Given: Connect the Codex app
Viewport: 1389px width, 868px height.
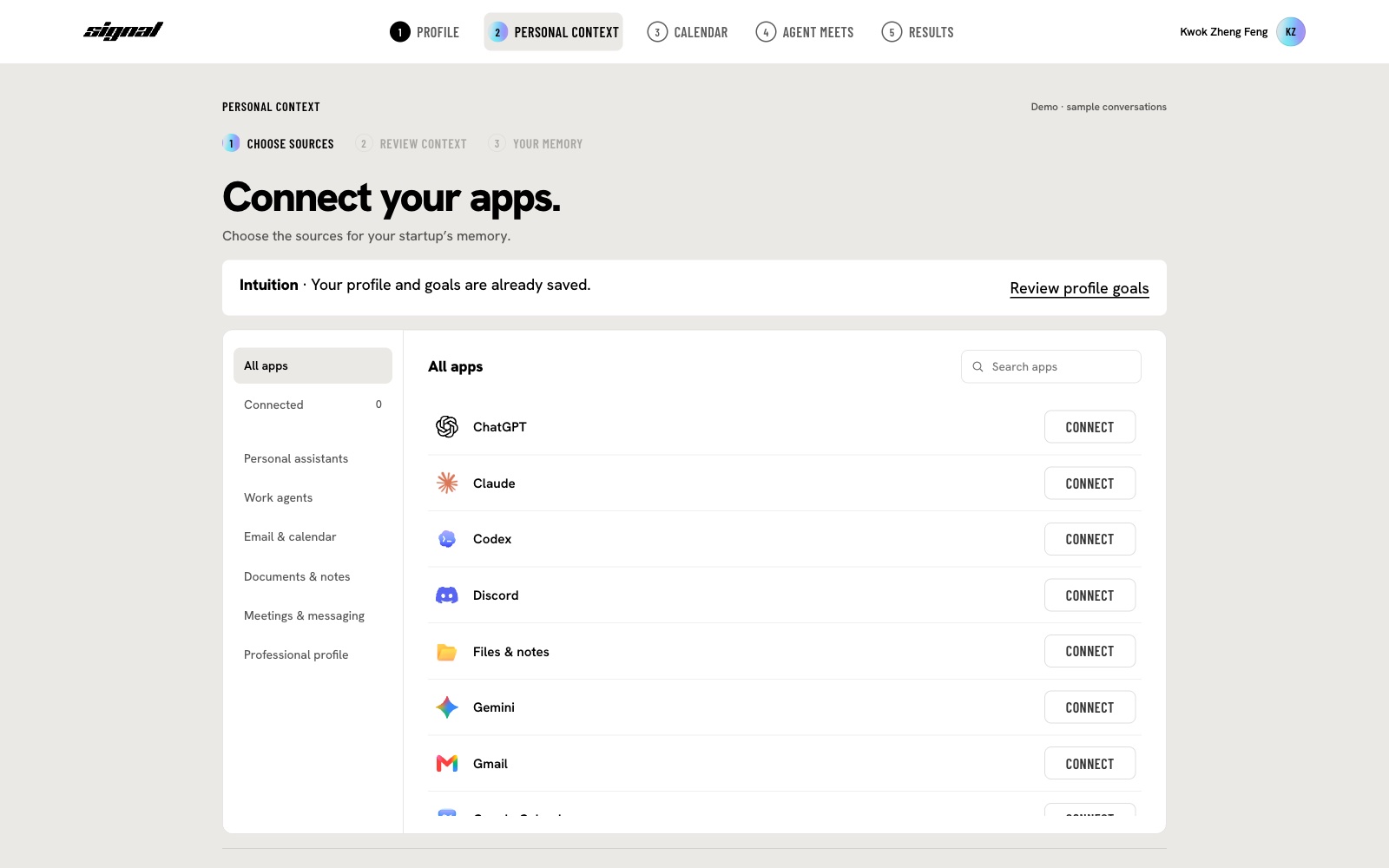Looking at the screenshot, I should click(1089, 539).
